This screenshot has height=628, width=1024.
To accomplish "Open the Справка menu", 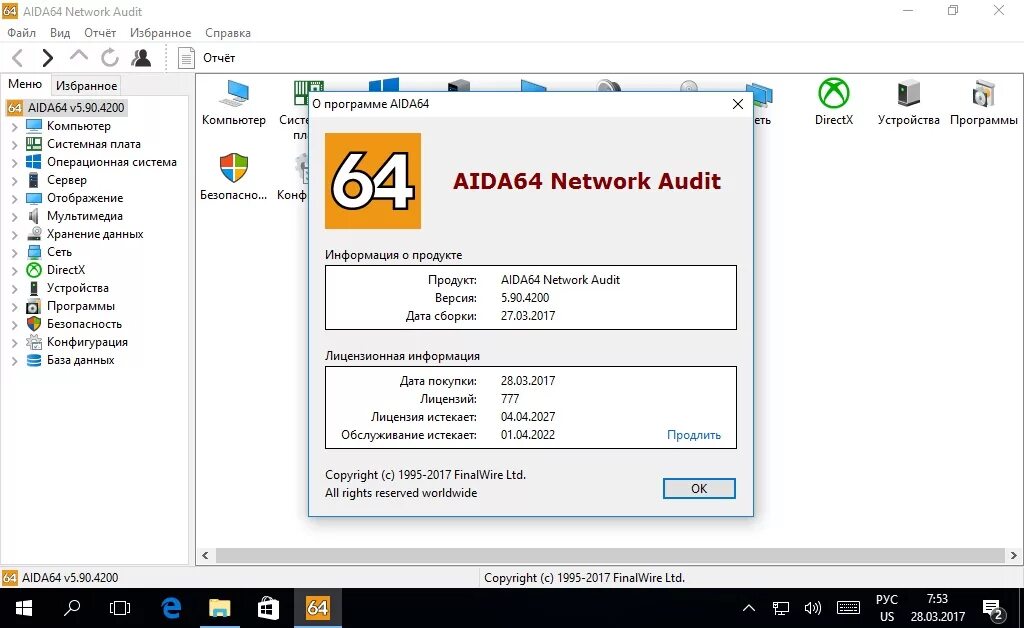I will tap(228, 33).
